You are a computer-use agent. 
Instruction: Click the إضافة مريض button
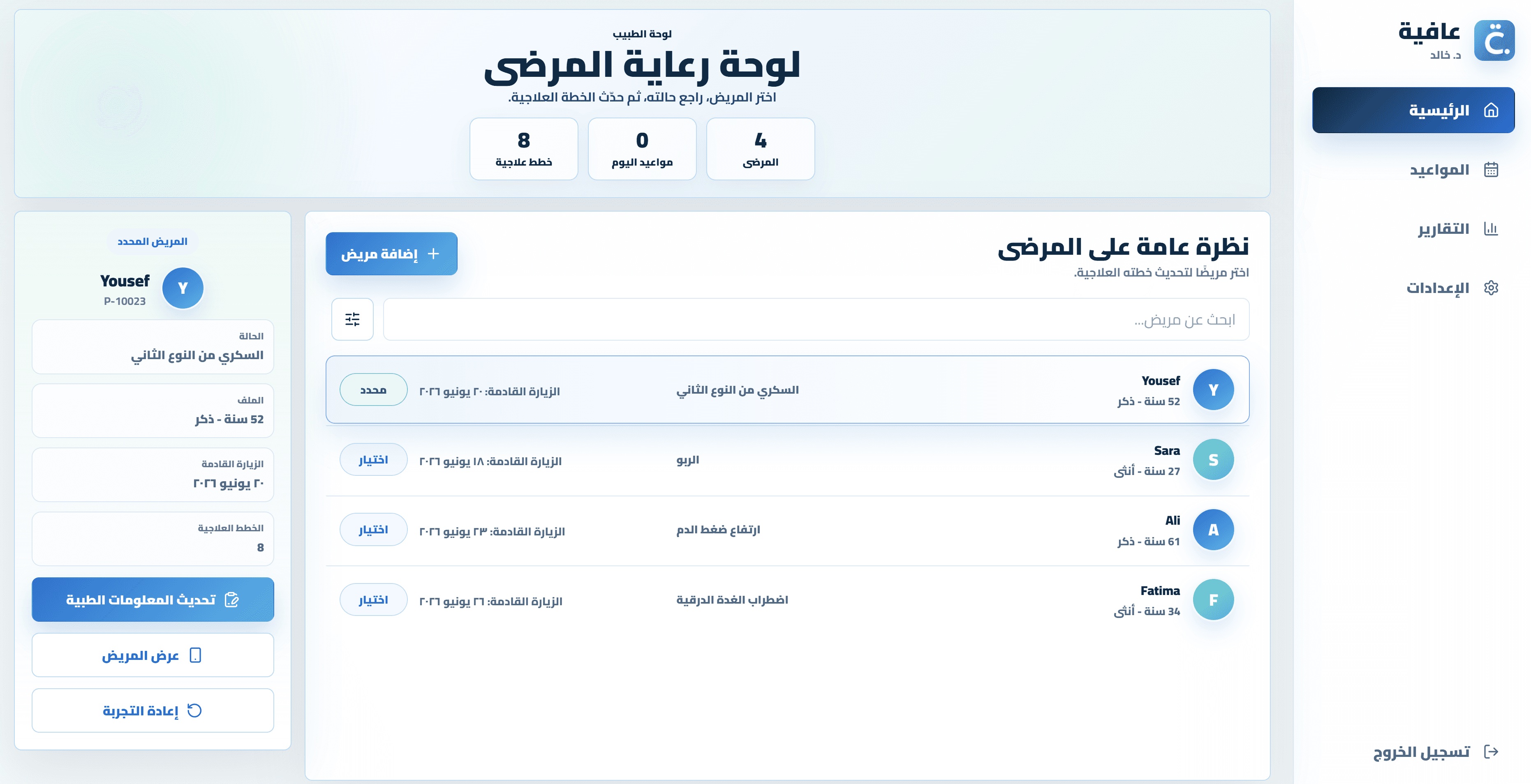pyautogui.click(x=391, y=254)
